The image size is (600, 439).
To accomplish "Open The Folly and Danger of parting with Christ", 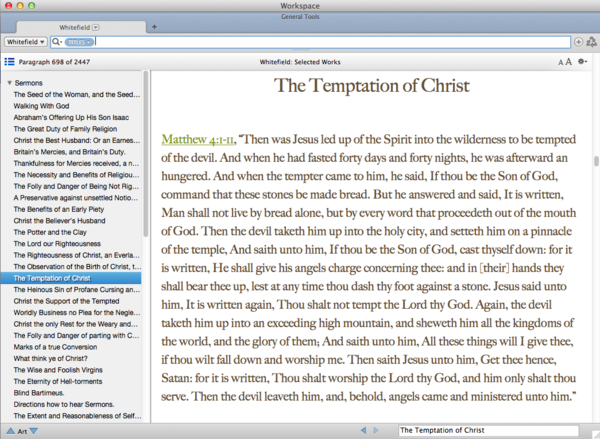I will (77, 336).
